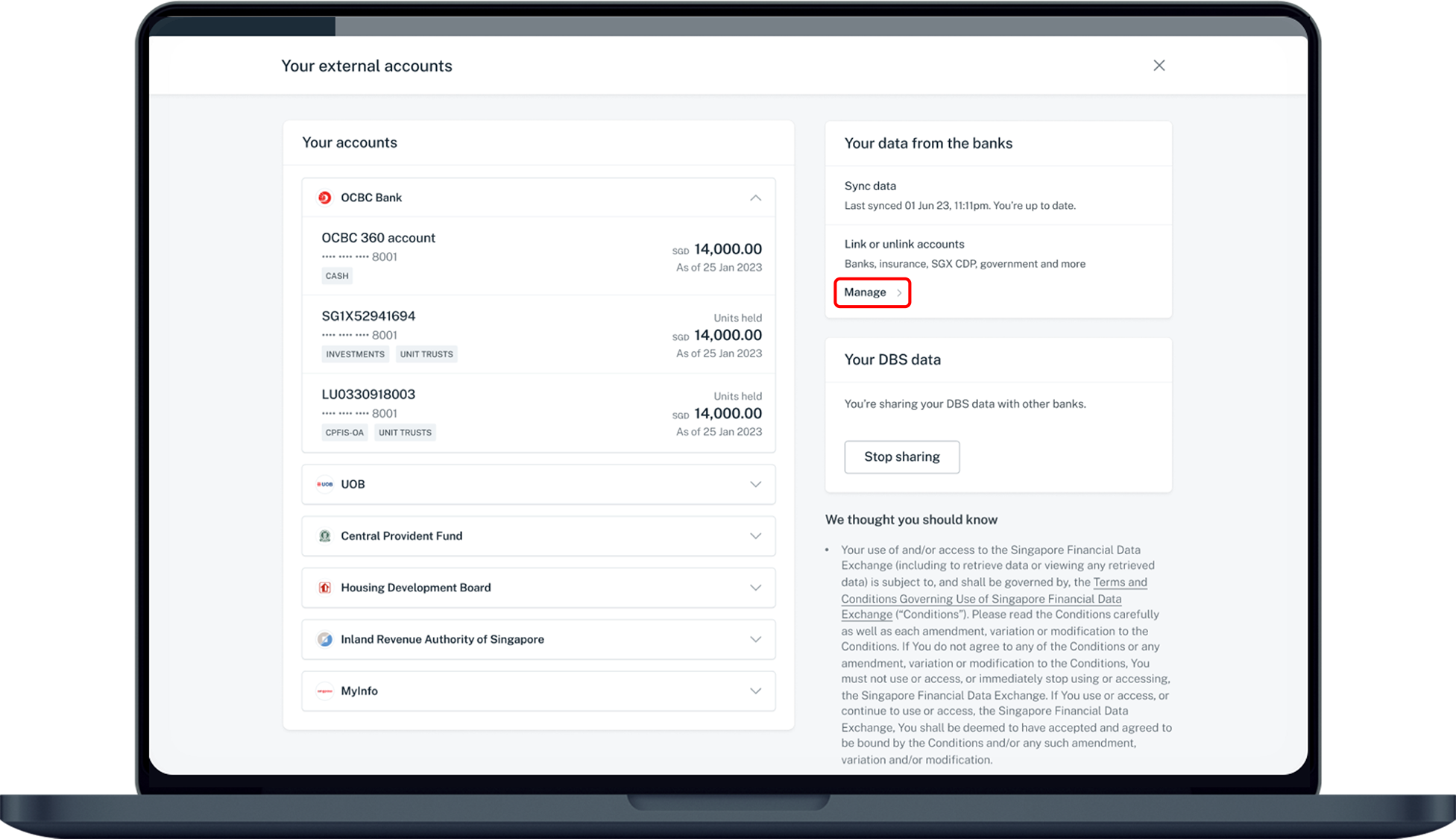Click the Inland Revenue Authority logo icon
Screen dimensions: 1456x839
pos(324,639)
